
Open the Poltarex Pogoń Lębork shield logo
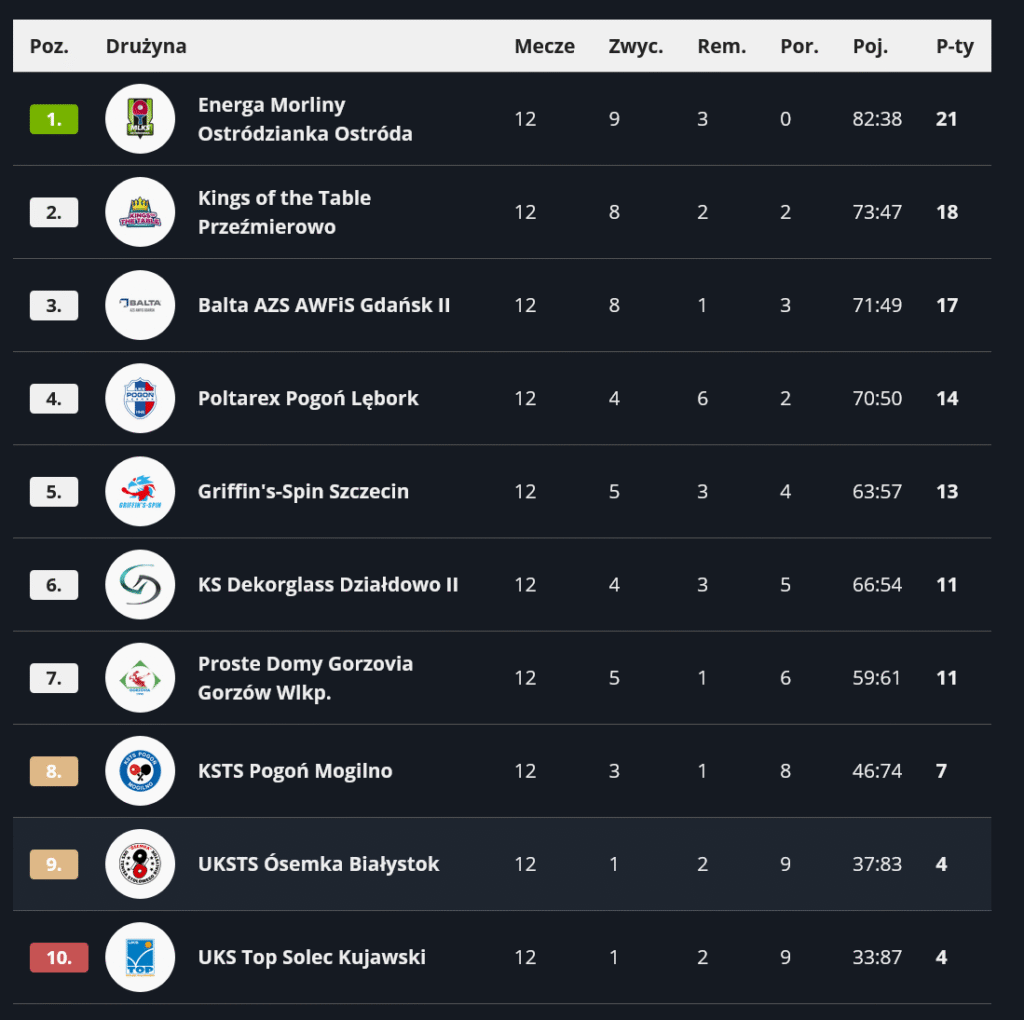click(140, 398)
